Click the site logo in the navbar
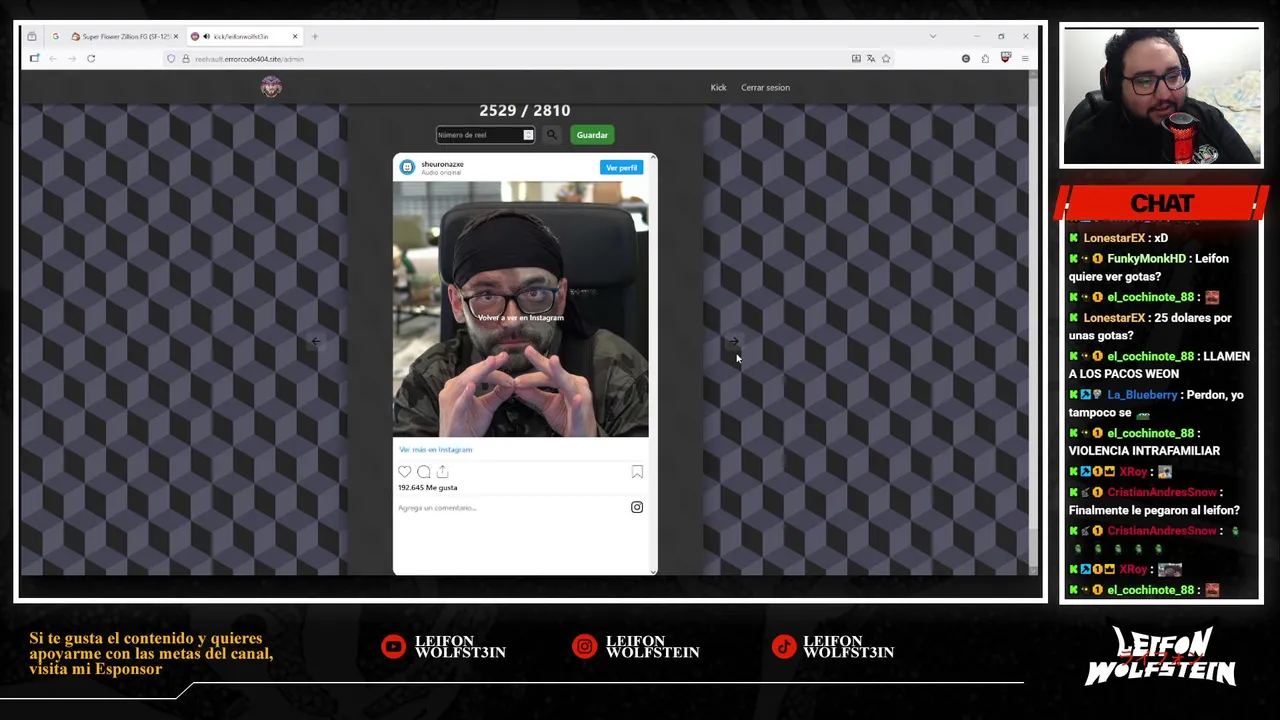The image size is (1280, 720). [271, 87]
